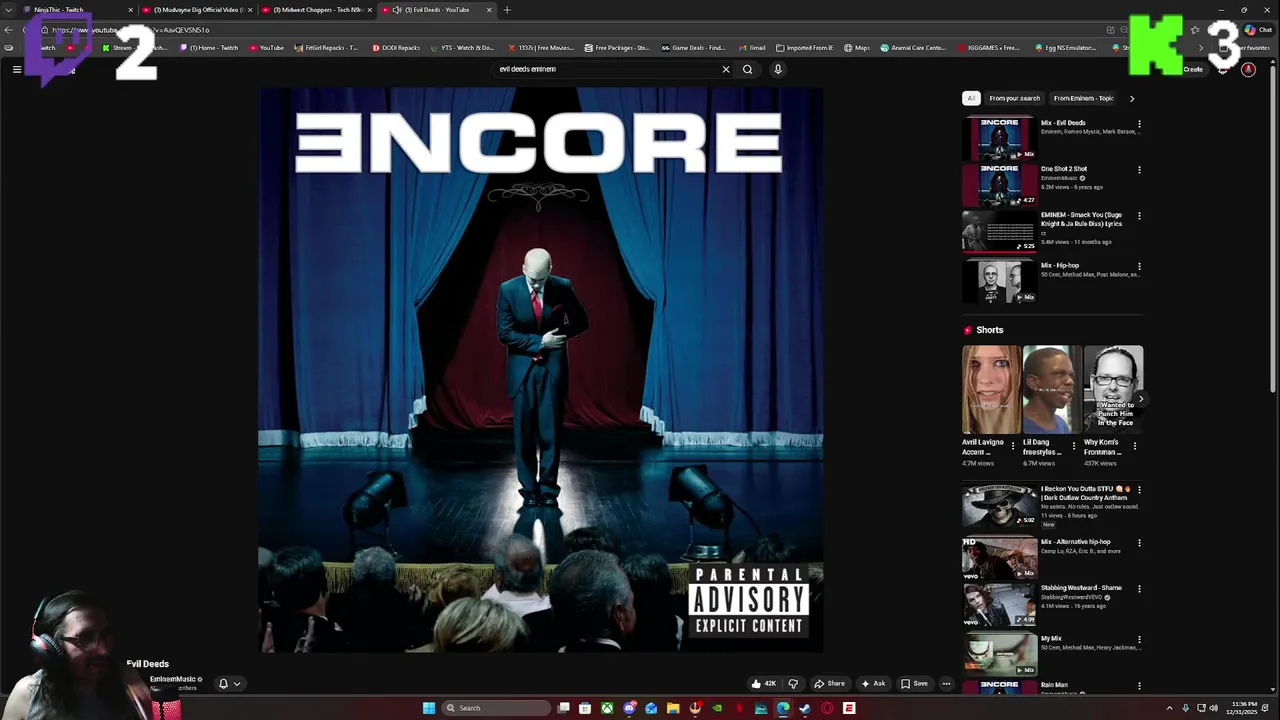Open options for Mix - Hip-hop

1139,267
